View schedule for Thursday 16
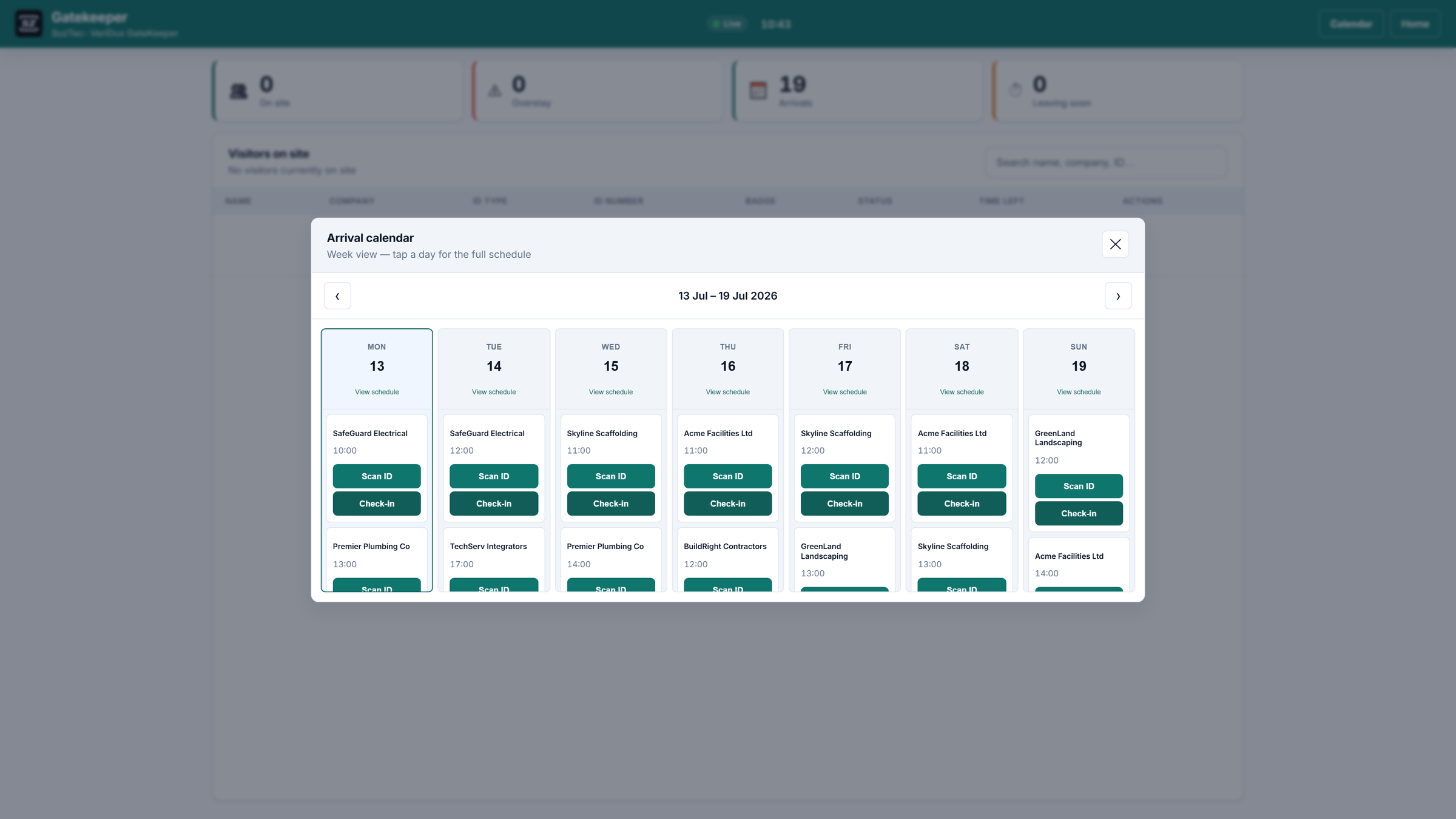 728,392
